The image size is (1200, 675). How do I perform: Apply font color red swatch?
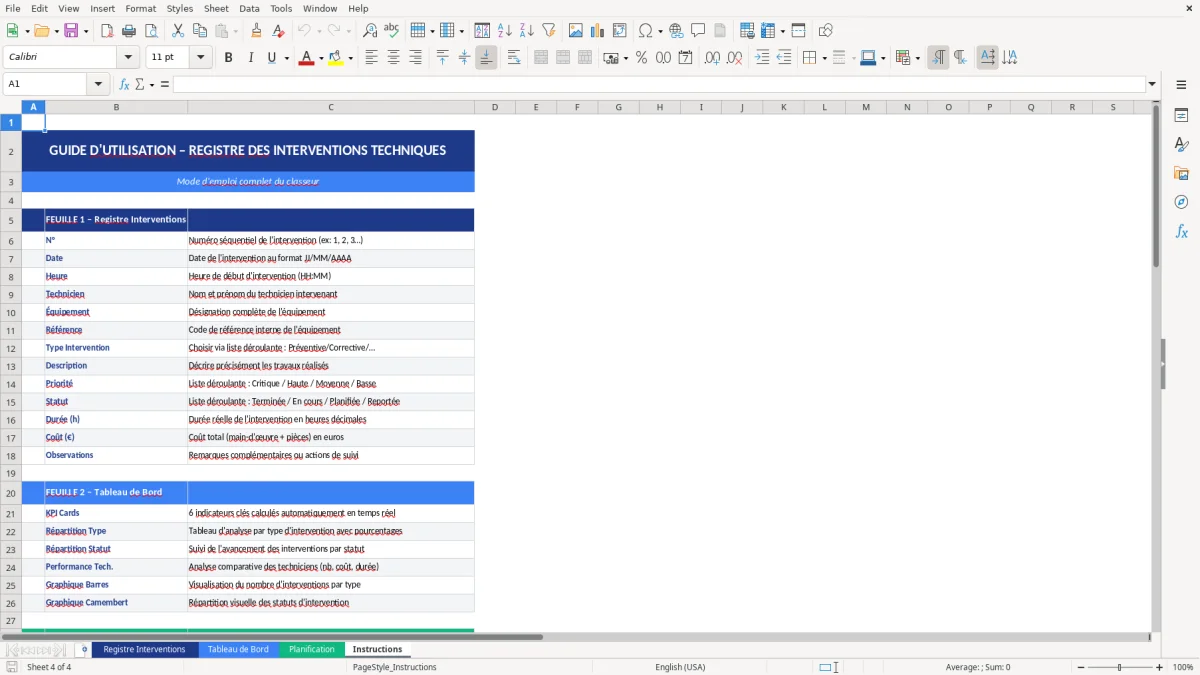pos(305,58)
